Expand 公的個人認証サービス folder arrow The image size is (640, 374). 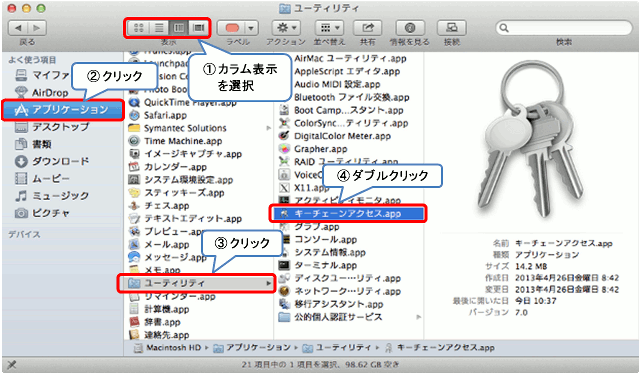pyautogui.click(x=419, y=317)
